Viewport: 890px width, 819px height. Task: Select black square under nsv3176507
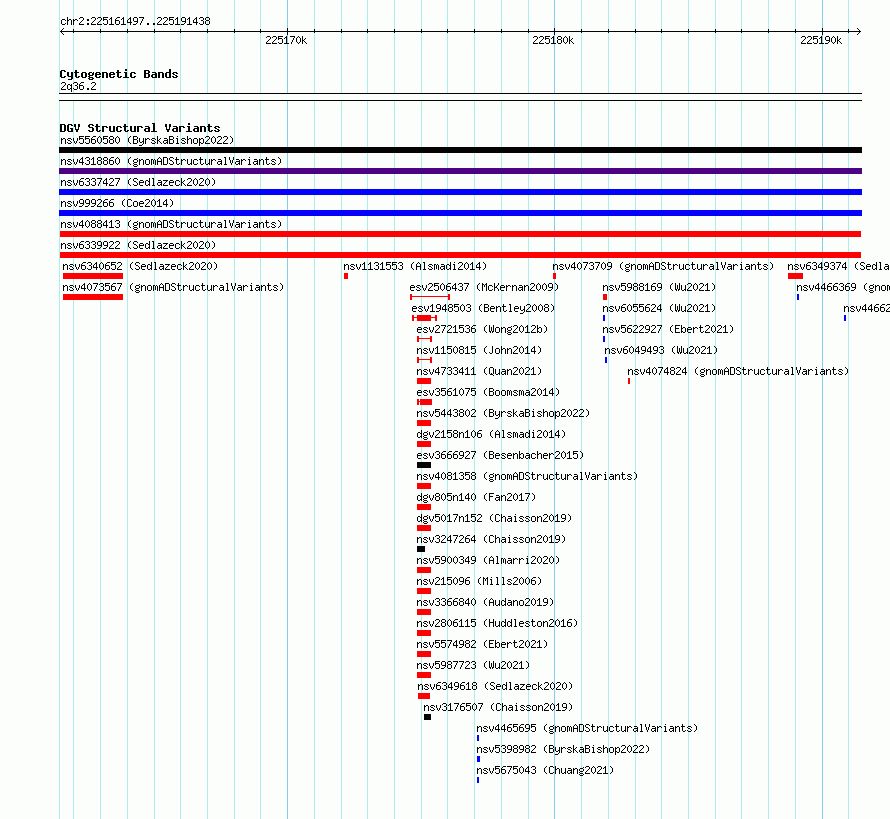click(427, 717)
